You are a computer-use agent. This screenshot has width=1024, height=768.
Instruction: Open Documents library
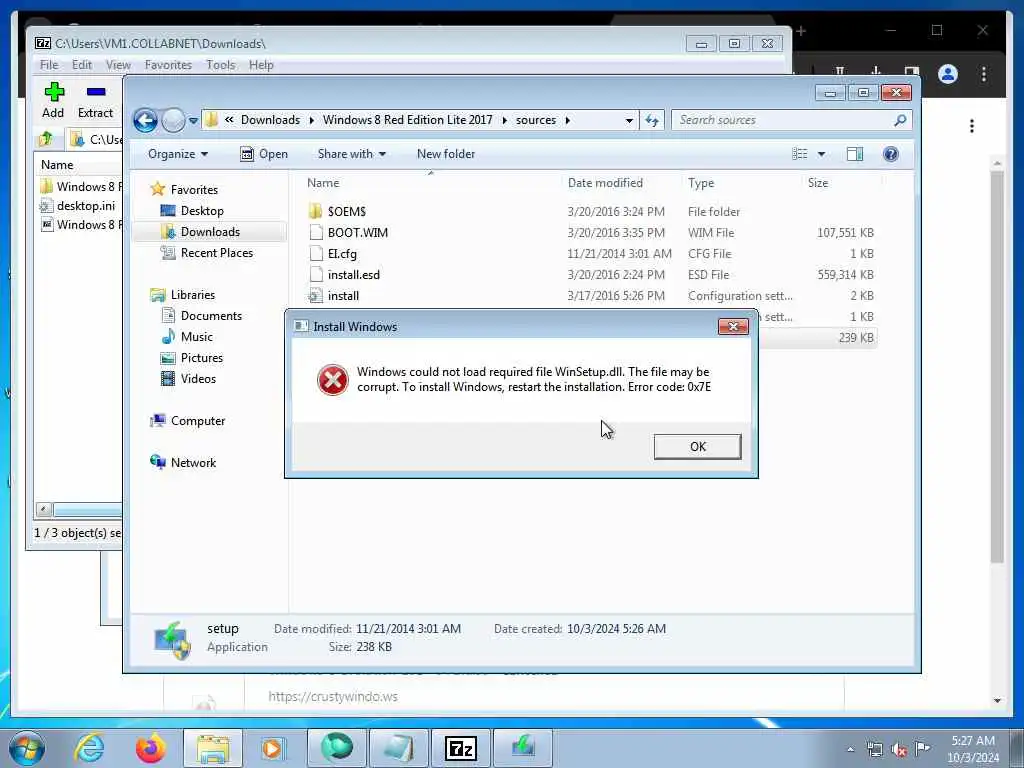point(211,315)
